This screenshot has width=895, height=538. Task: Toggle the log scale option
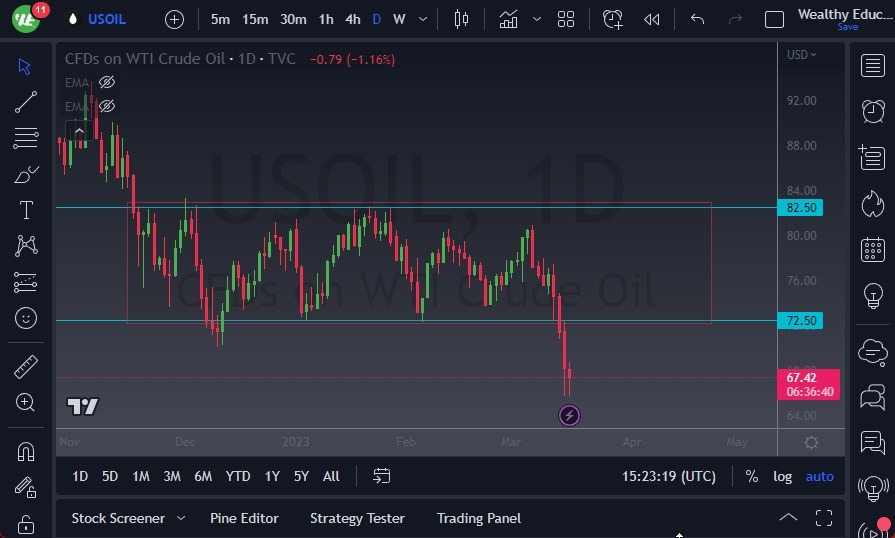(x=782, y=476)
